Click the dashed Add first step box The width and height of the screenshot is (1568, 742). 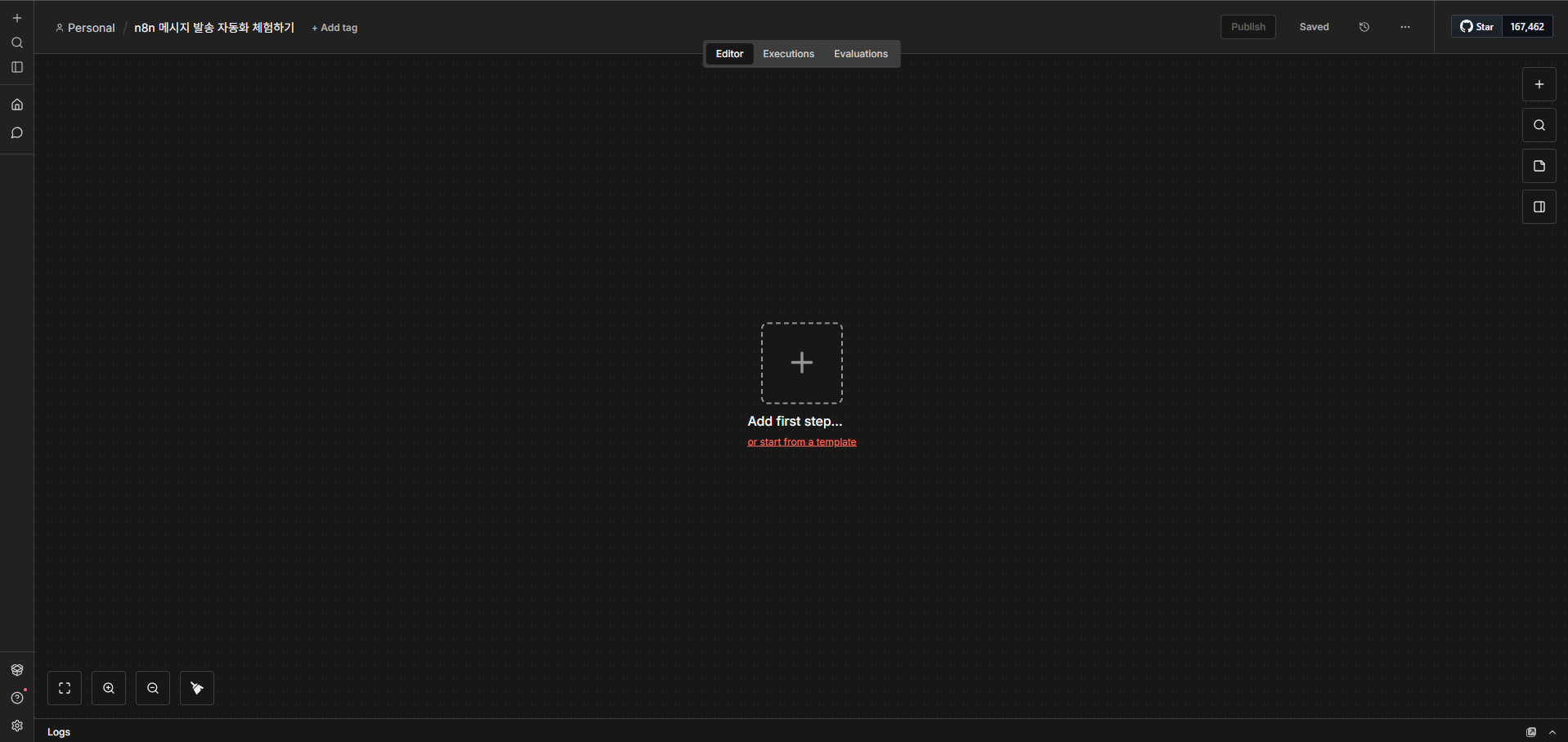pyautogui.click(x=801, y=363)
